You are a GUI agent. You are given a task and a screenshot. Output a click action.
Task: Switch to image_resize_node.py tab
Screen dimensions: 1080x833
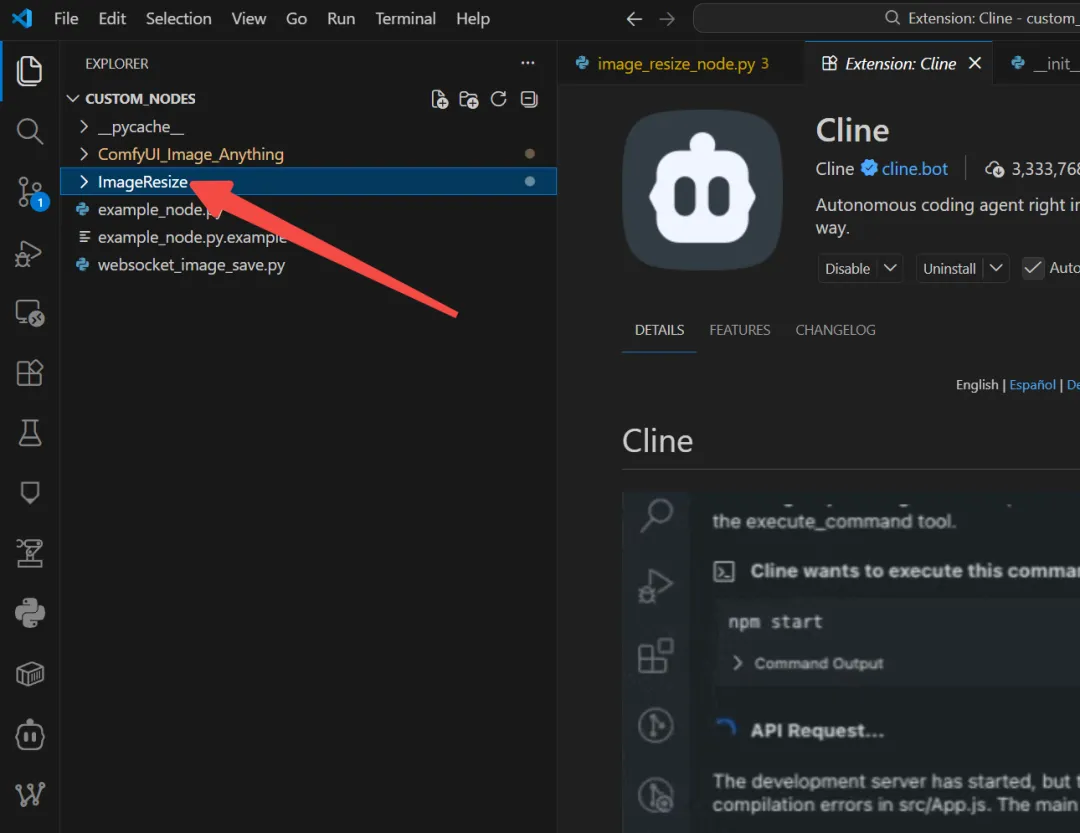pyautogui.click(x=681, y=63)
